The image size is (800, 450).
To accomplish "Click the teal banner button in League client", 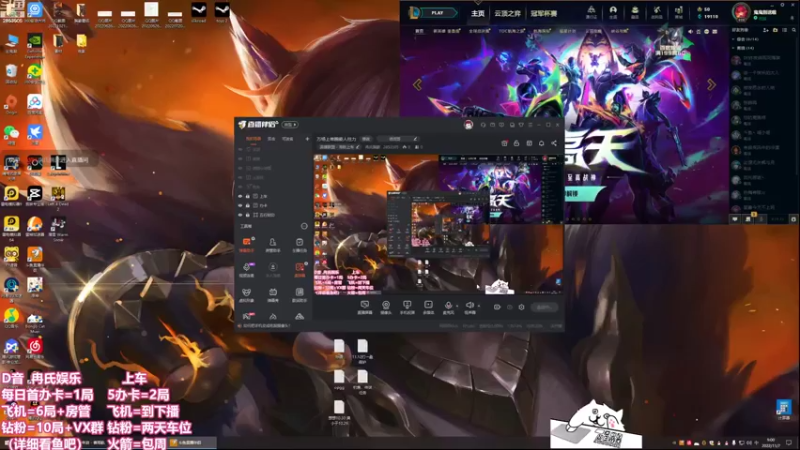I will tap(584, 194).
